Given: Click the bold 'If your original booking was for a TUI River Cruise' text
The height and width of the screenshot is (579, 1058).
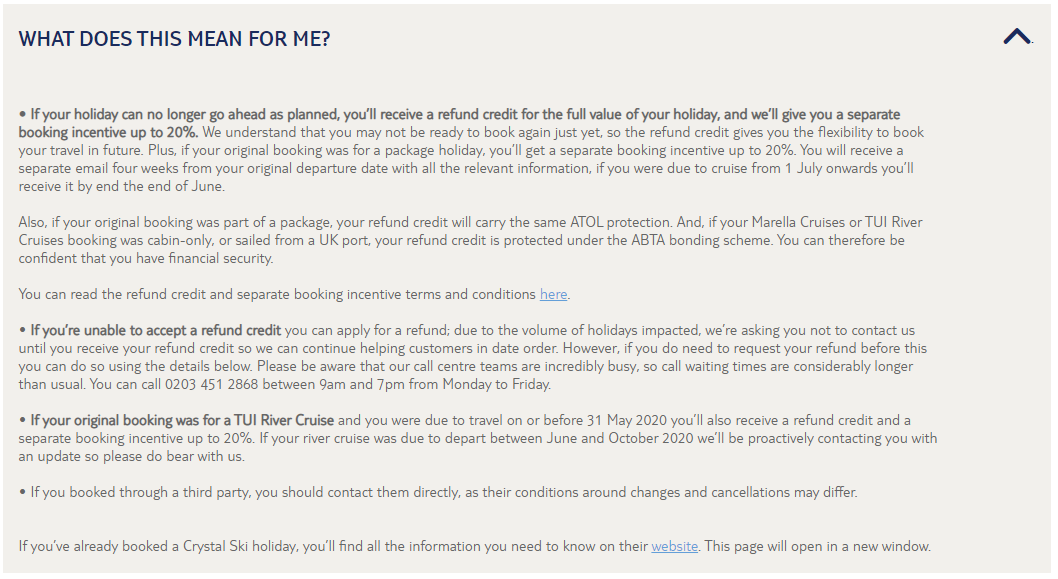Looking at the screenshot, I should point(182,420).
